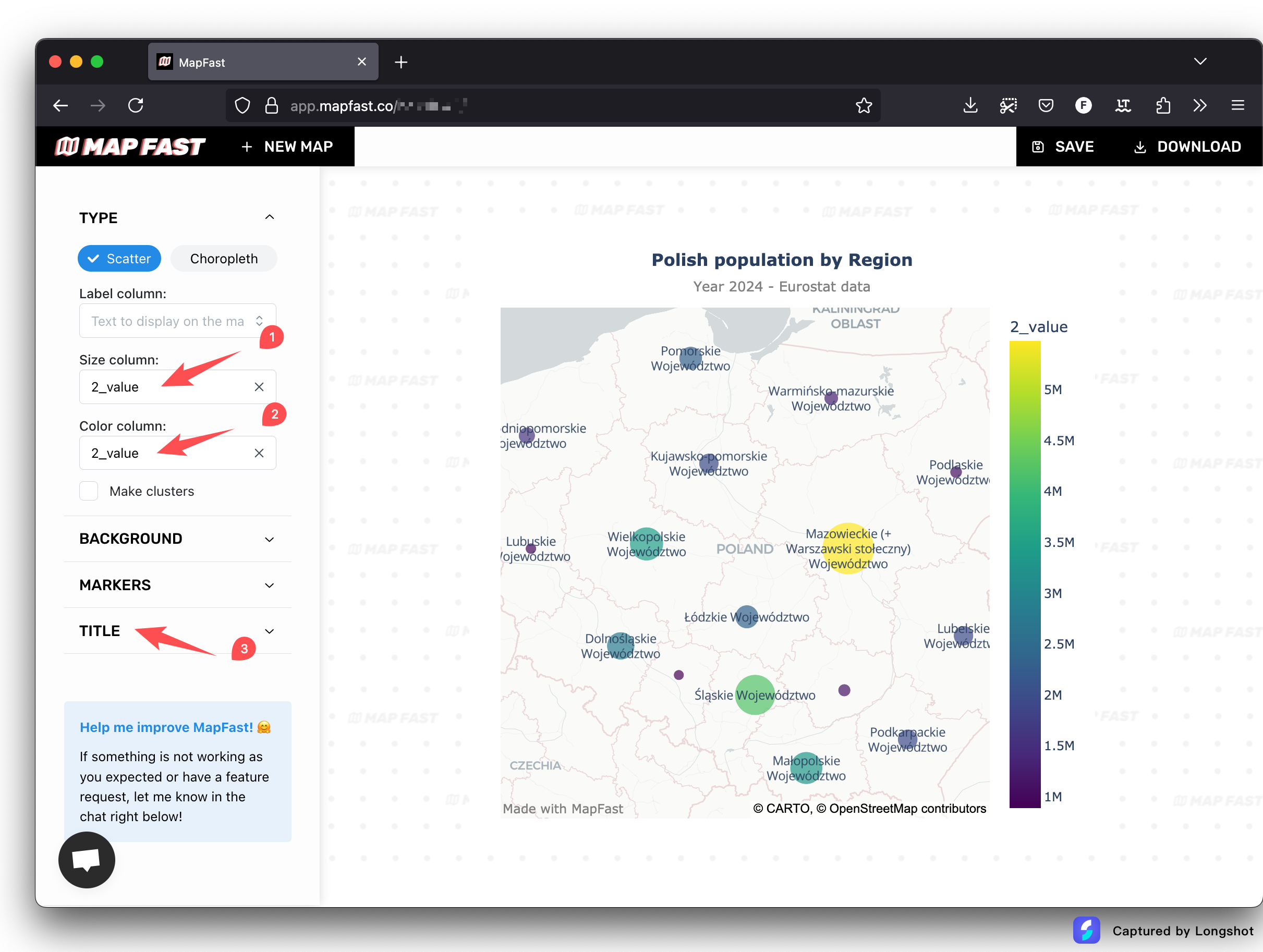Image resolution: width=1263 pixels, height=952 pixels.
Task: Click the browser forward arrow
Action: pyautogui.click(x=98, y=106)
